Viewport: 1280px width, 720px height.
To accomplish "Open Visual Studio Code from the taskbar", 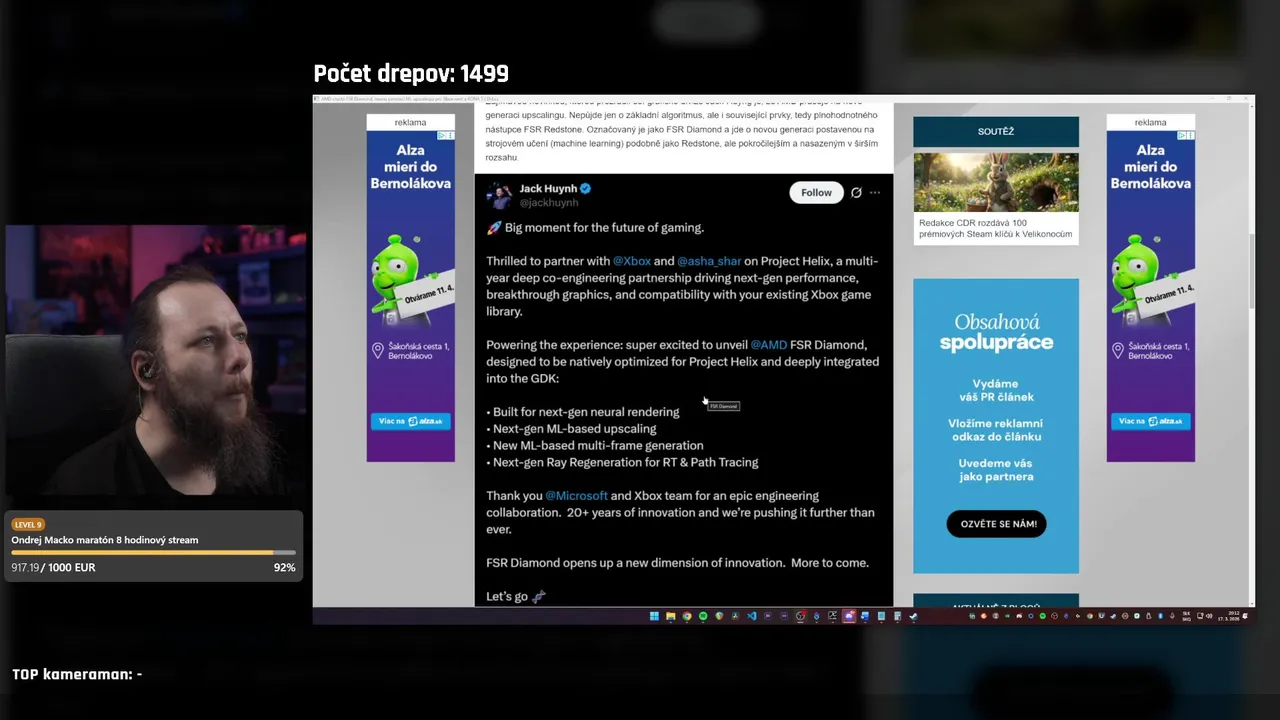I will pos(752,616).
